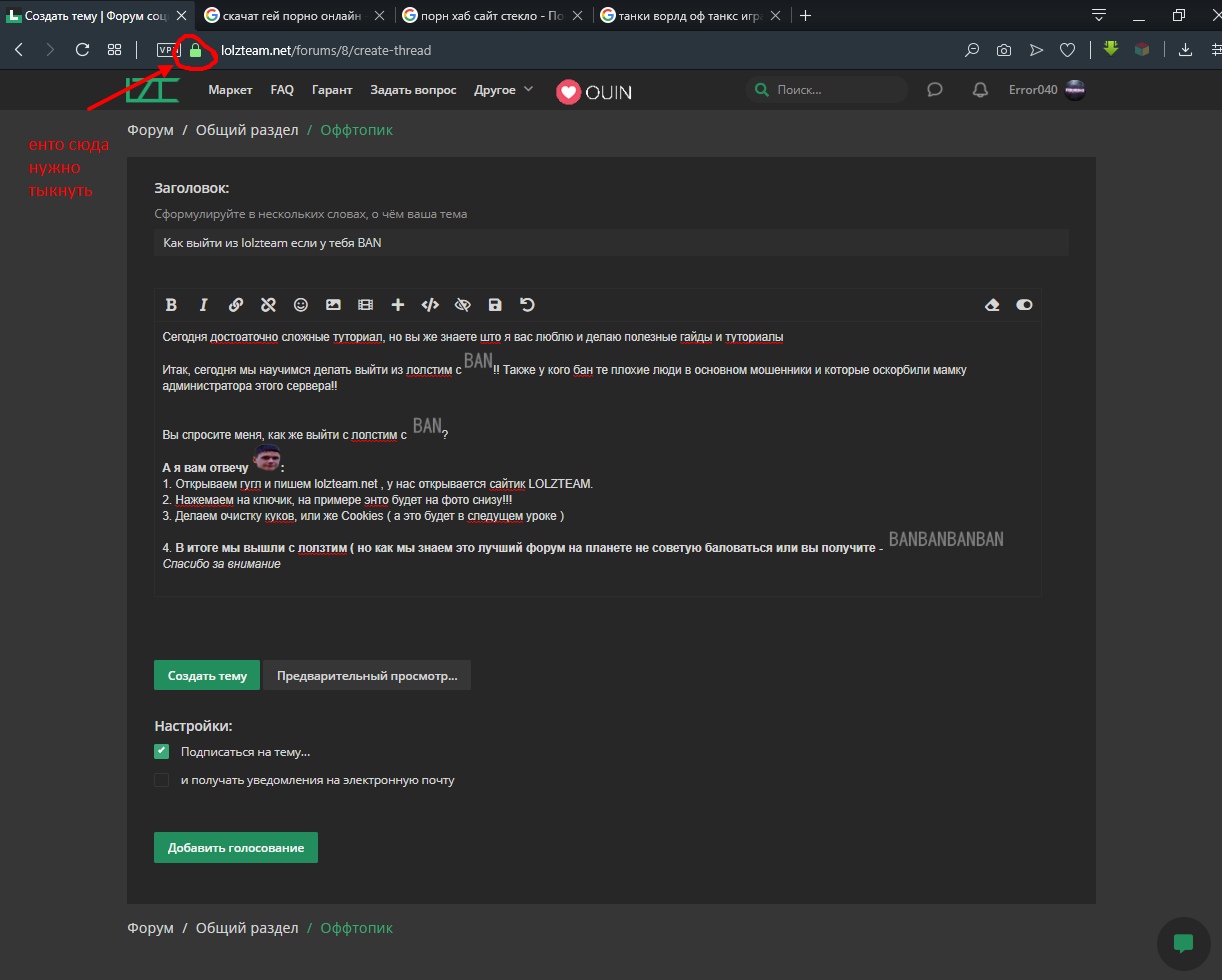Click the 'Настройки:' heading text

[193, 726]
